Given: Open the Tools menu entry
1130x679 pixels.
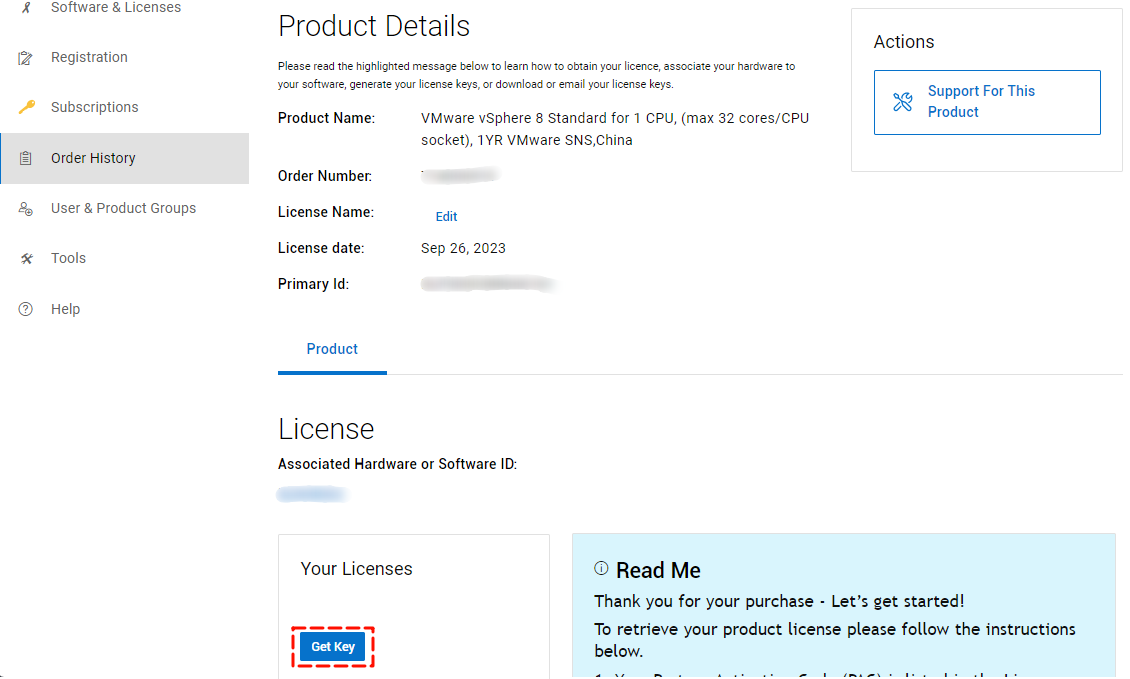Looking at the screenshot, I should [x=68, y=258].
